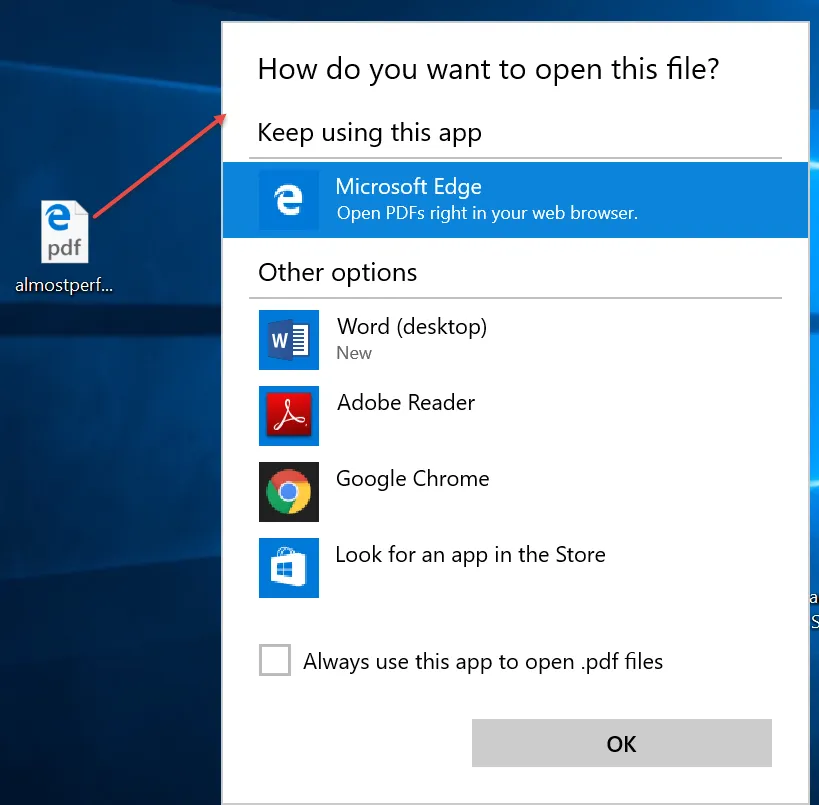The width and height of the screenshot is (819, 805).
Task: Open the Windows Store bag icon
Action: (x=289, y=568)
